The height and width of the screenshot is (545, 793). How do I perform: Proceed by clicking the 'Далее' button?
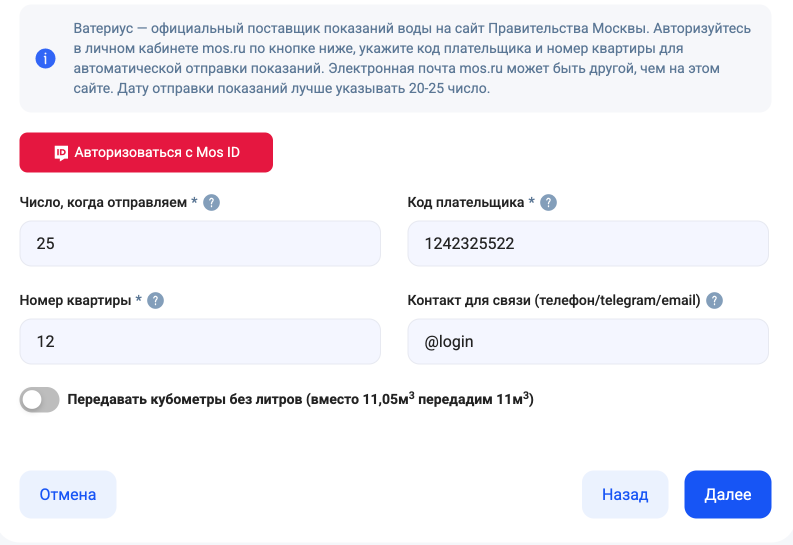727,494
